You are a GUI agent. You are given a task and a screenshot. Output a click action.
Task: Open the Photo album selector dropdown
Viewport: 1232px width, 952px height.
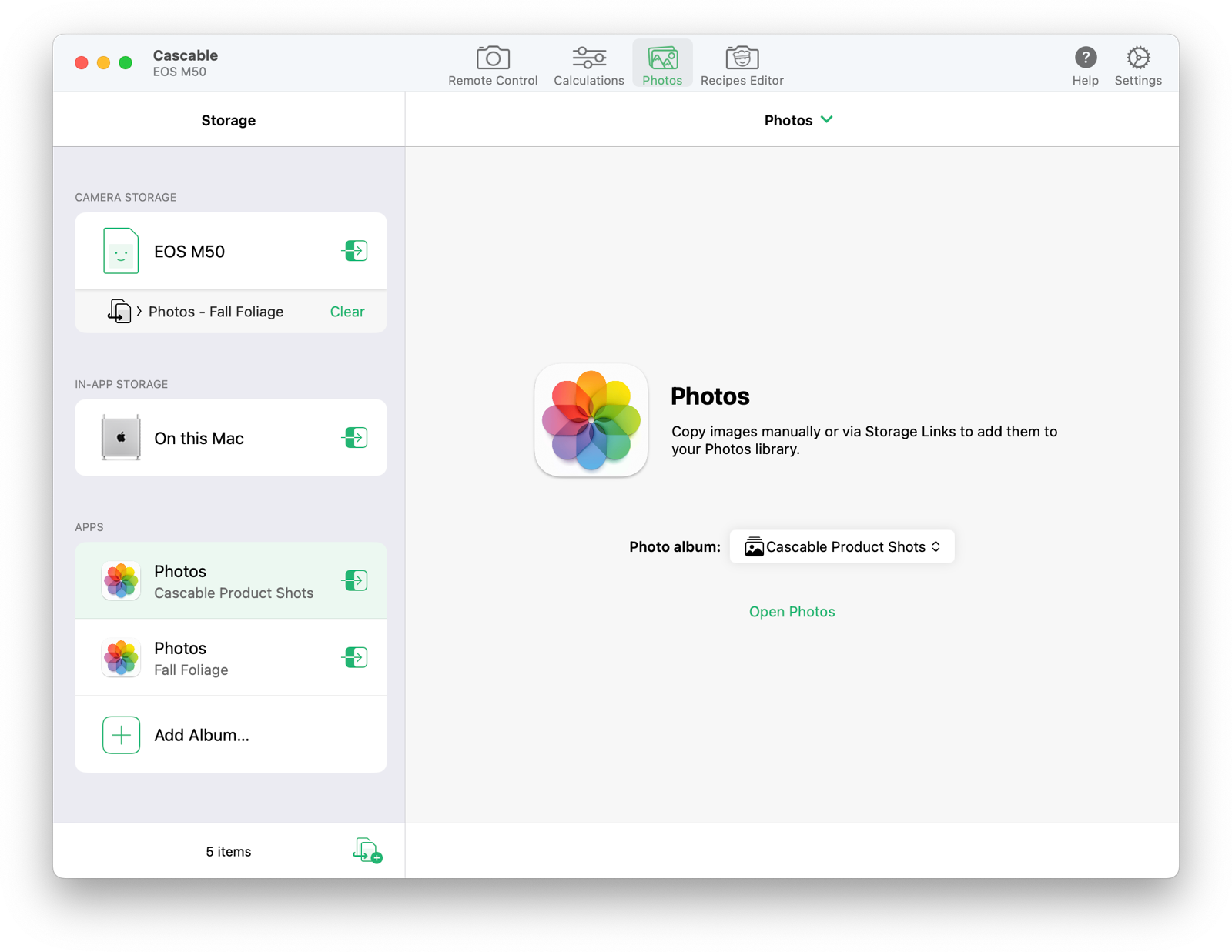(x=842, y=547)
